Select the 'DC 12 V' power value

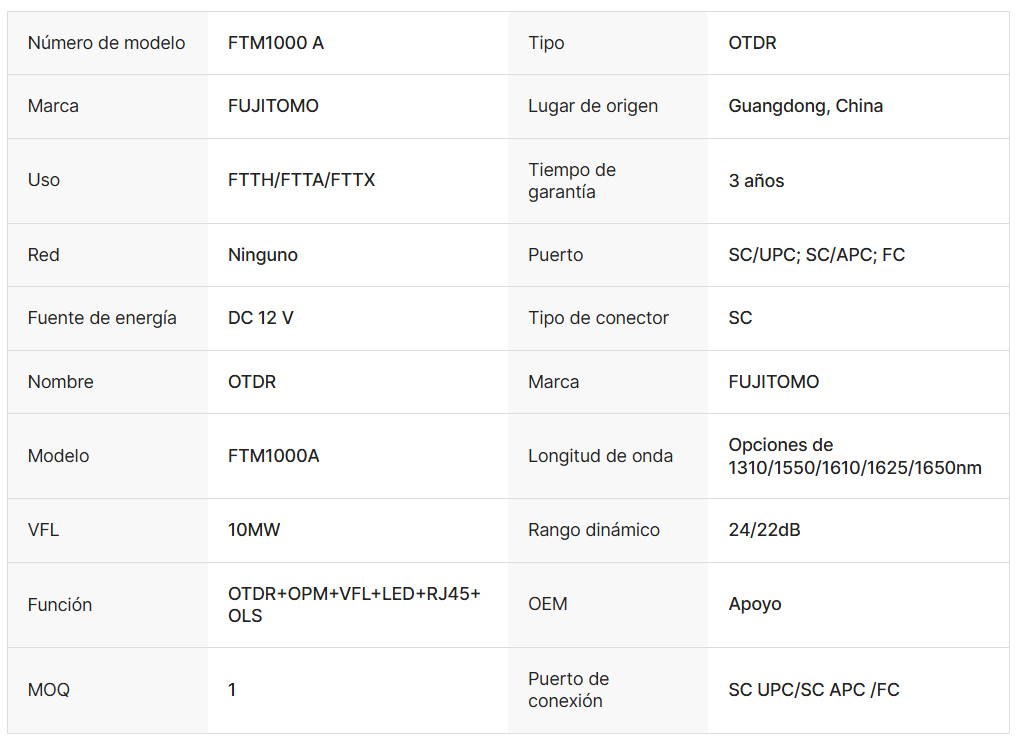[261, 318]
